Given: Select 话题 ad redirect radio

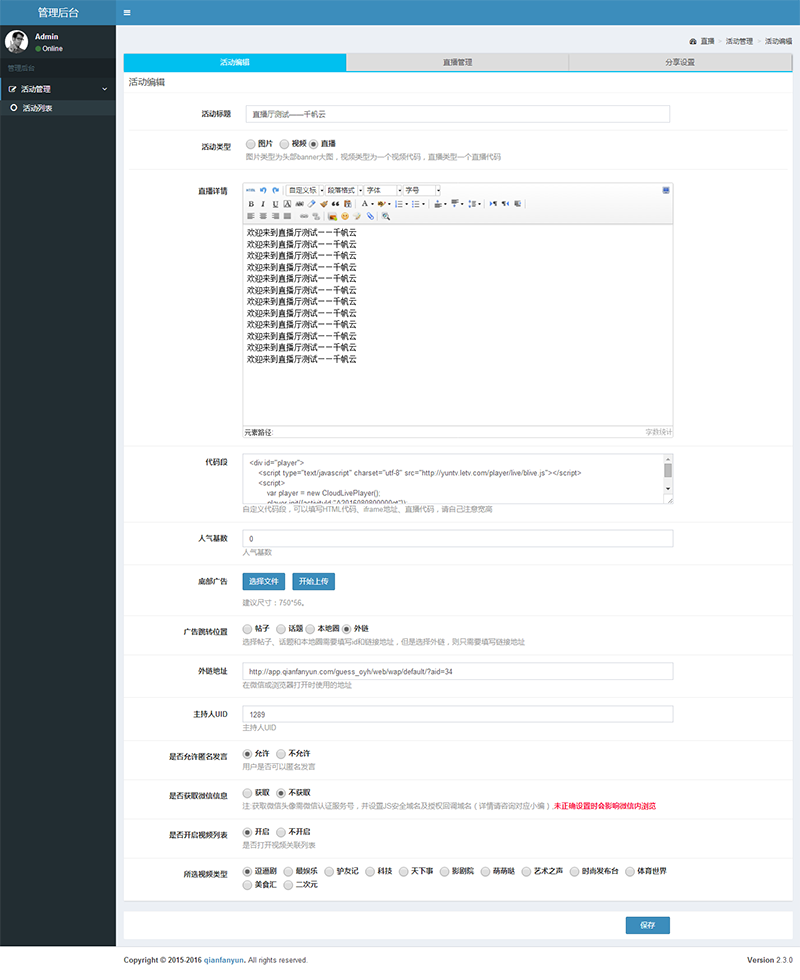Looking at the screenshot, I should tap(281, 629).
